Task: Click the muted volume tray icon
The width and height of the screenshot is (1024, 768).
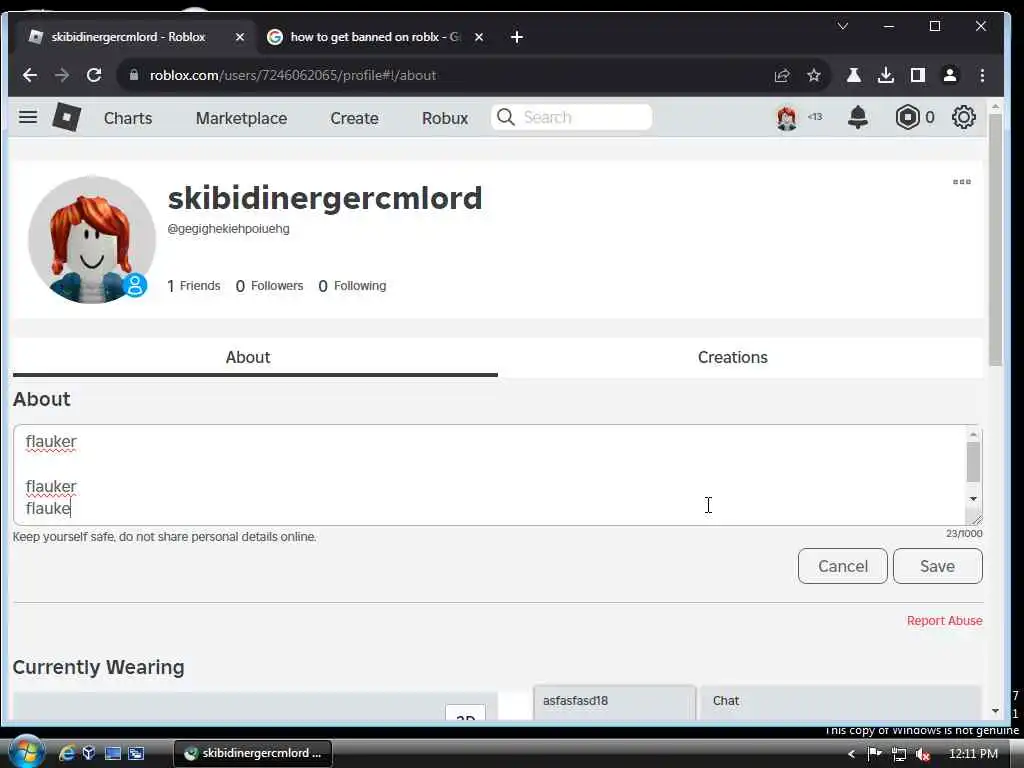Action: coord(923,754)
